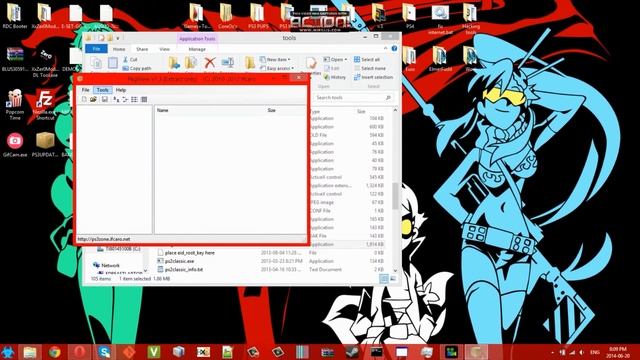640x360 pixels.
Task: Open the Popcorn Time desktop icon
Action: (x=15, y=104)
